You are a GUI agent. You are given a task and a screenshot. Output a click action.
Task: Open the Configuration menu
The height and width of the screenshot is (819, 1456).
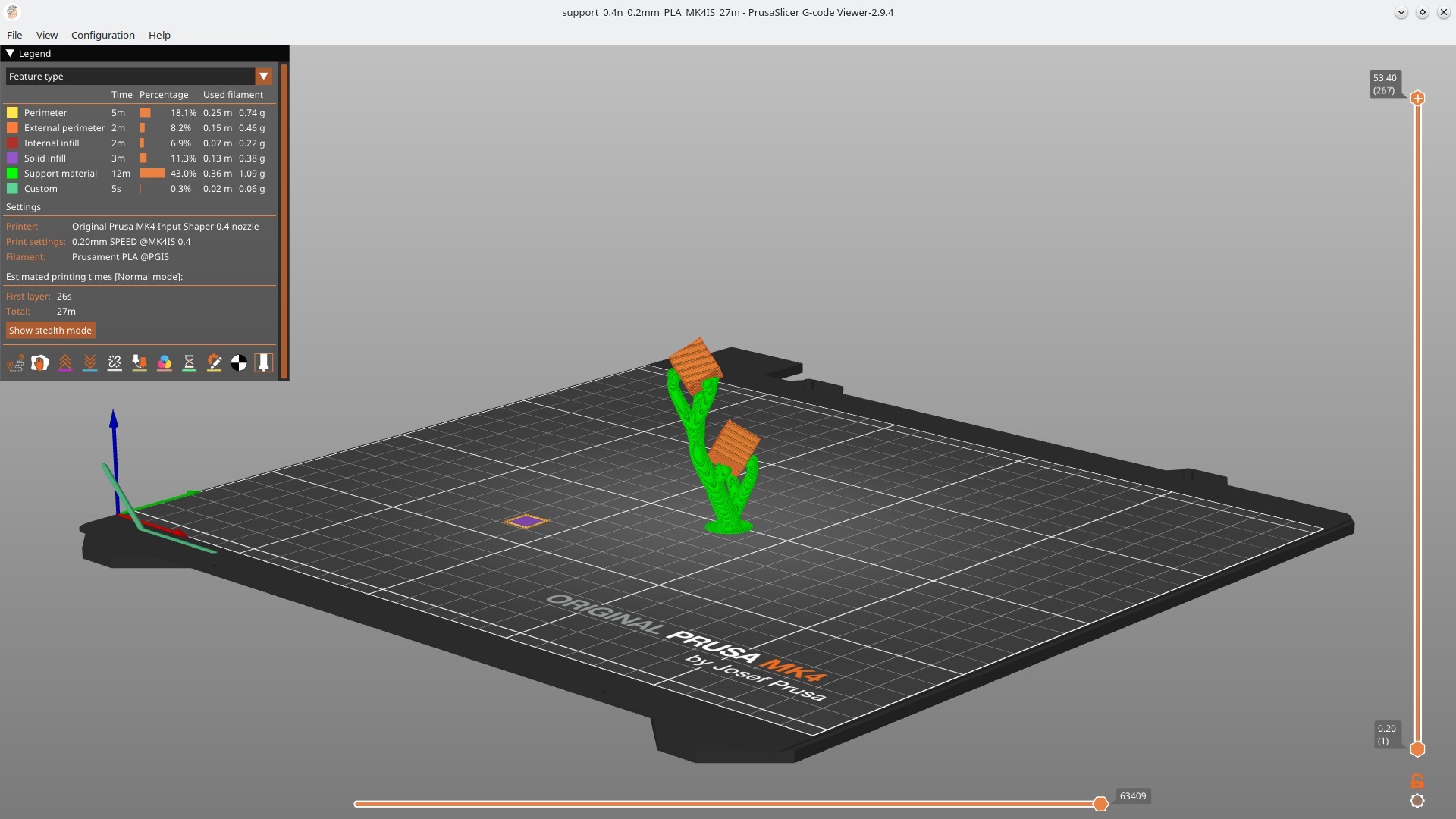pyautogui.click(x=103, y=35)
